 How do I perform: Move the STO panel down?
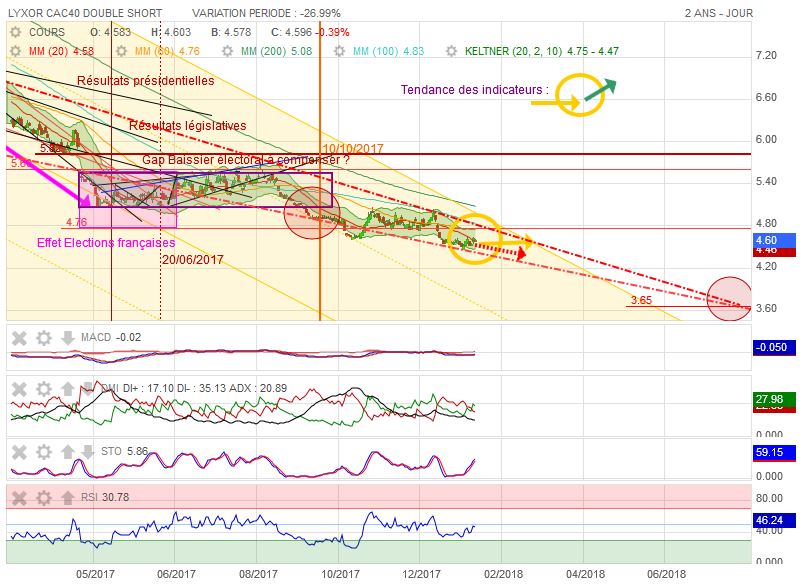click(88, 452)
